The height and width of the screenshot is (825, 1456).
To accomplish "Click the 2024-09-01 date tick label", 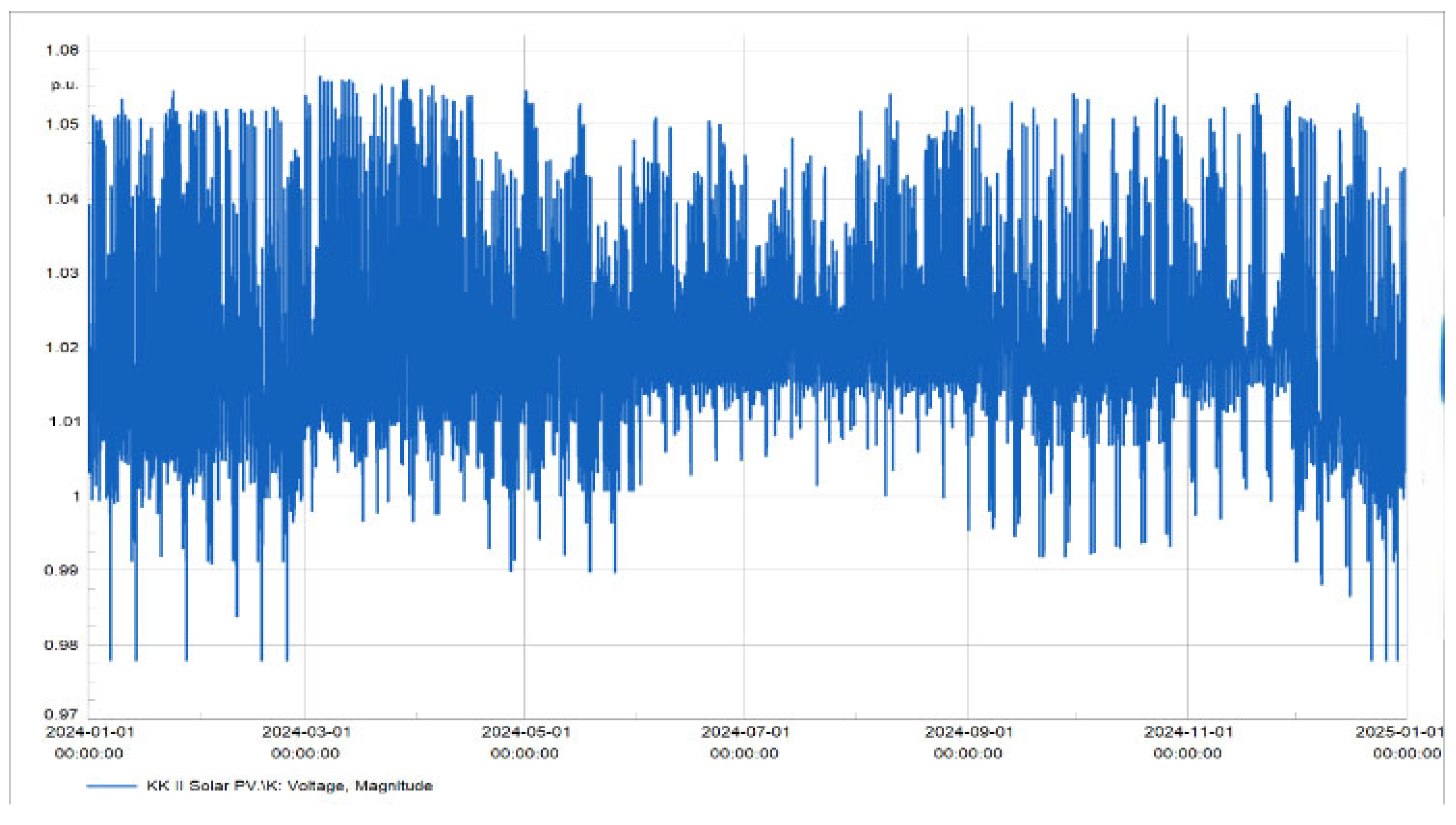I will 968,732.
